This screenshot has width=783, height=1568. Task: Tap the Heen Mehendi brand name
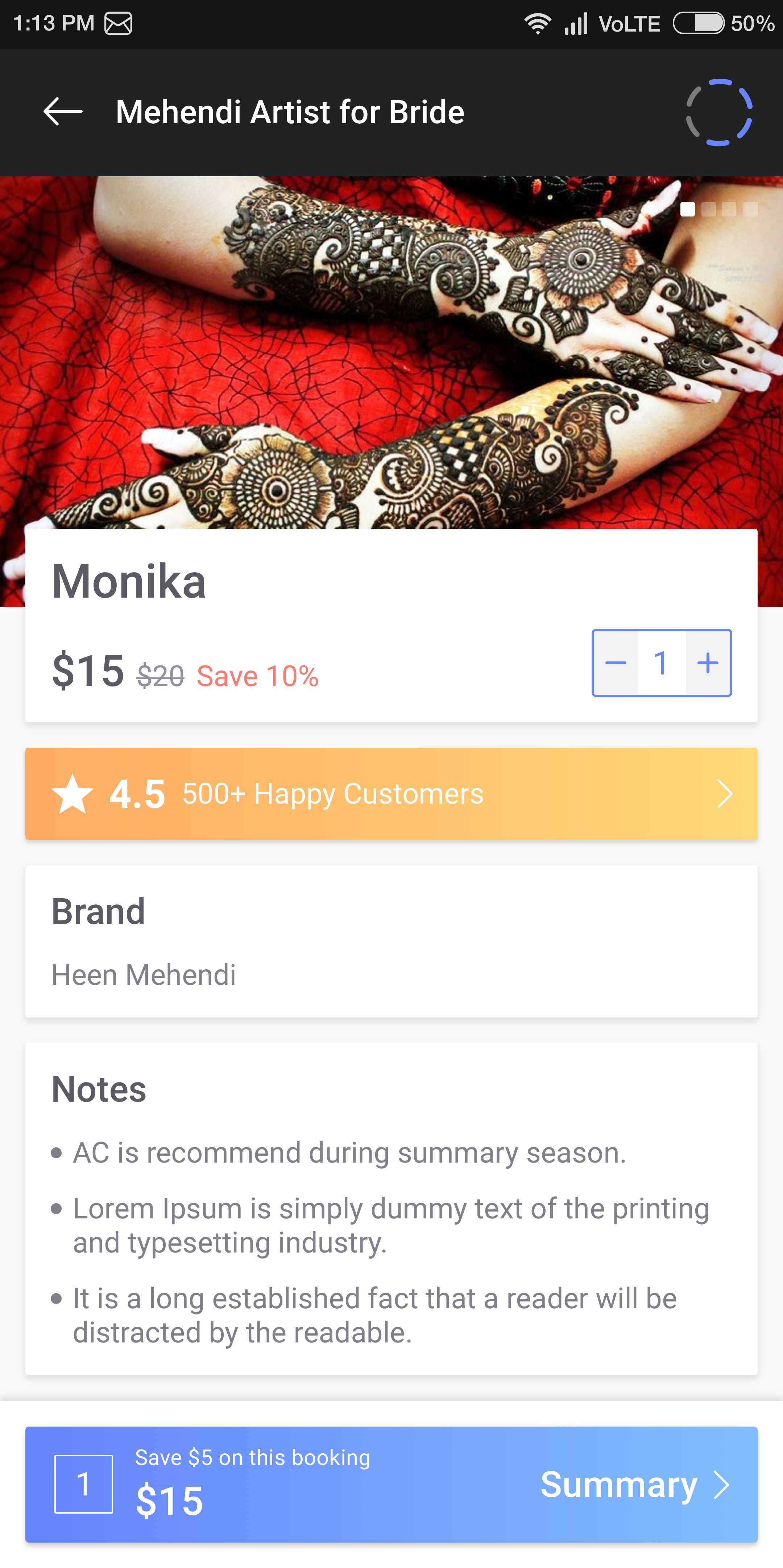pyautogui.click(x=144, y=974)
